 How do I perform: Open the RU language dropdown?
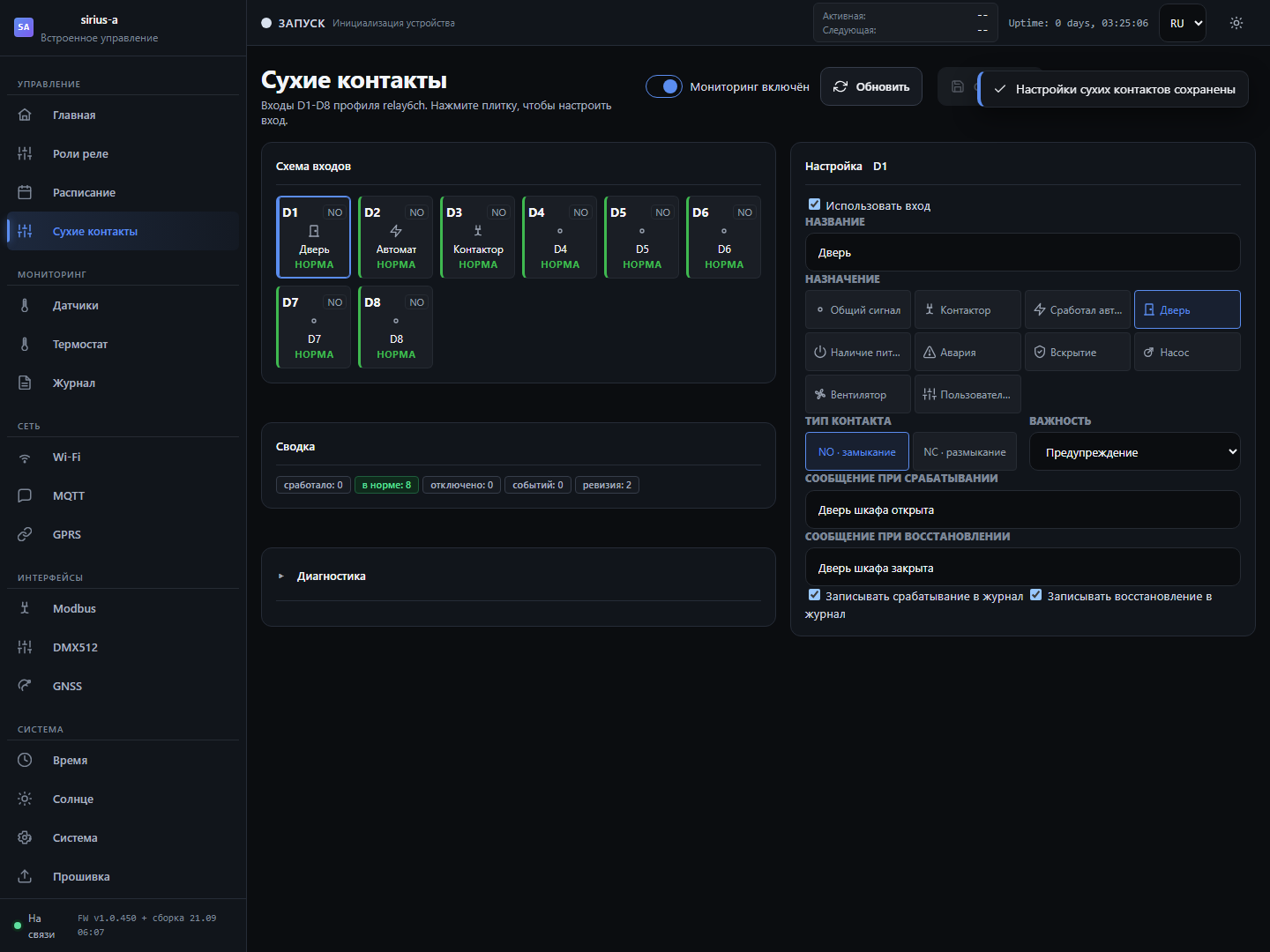pos(1184,23)
